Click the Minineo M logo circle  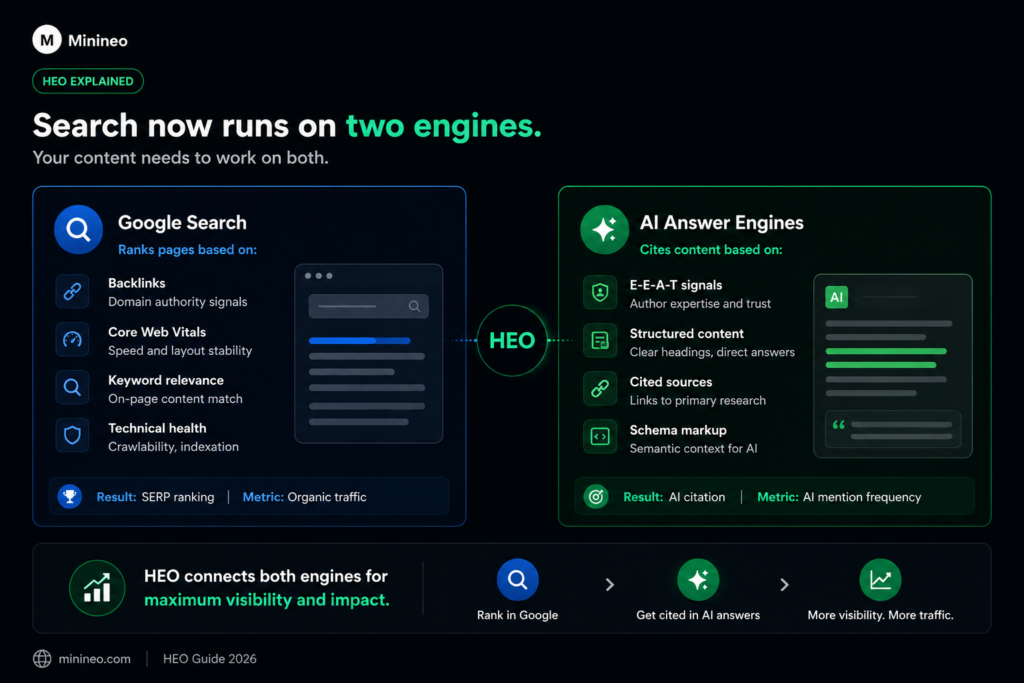pos(47,40)
